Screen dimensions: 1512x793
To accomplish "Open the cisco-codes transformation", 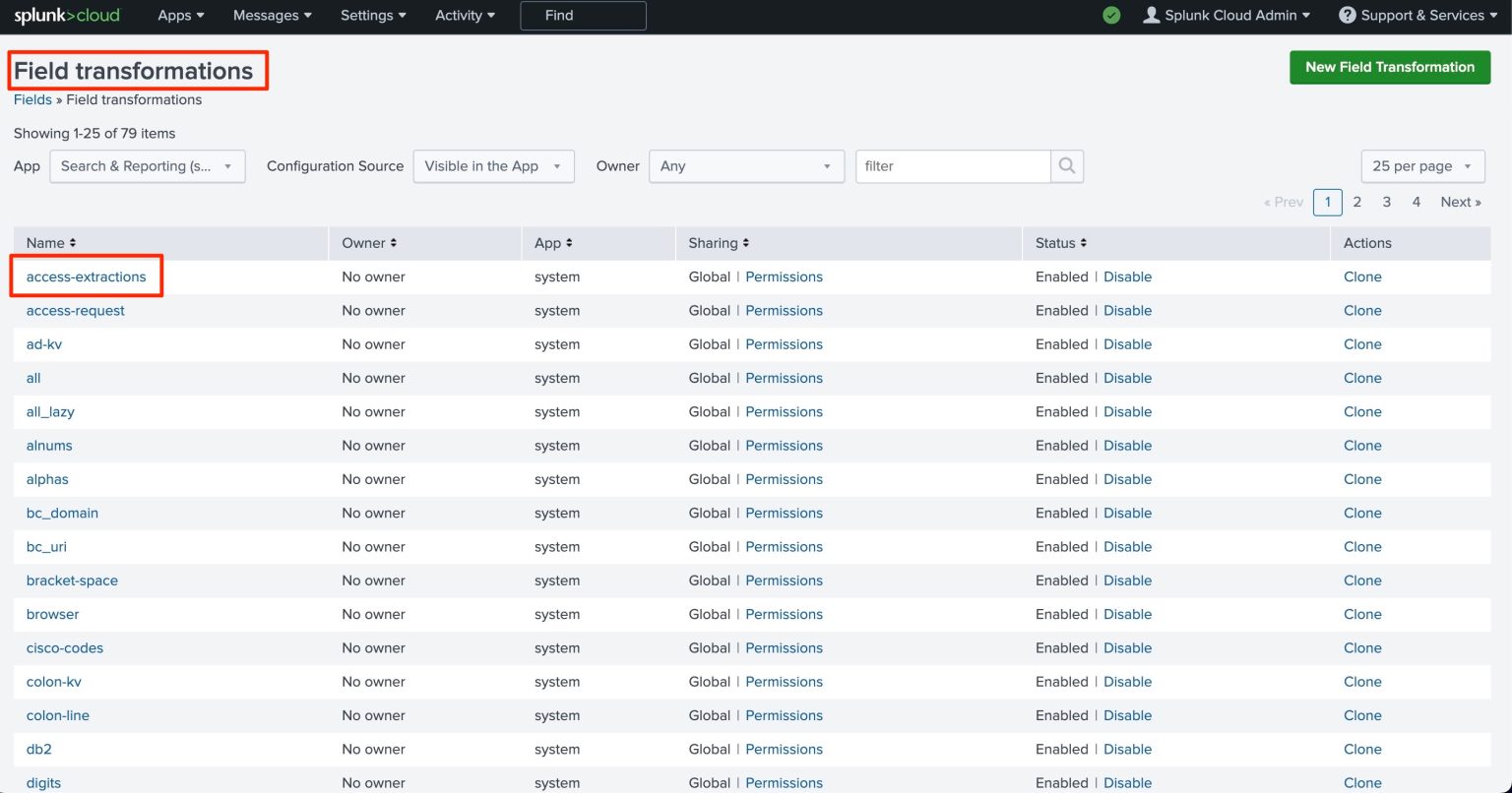I will [x=65, y=648].
